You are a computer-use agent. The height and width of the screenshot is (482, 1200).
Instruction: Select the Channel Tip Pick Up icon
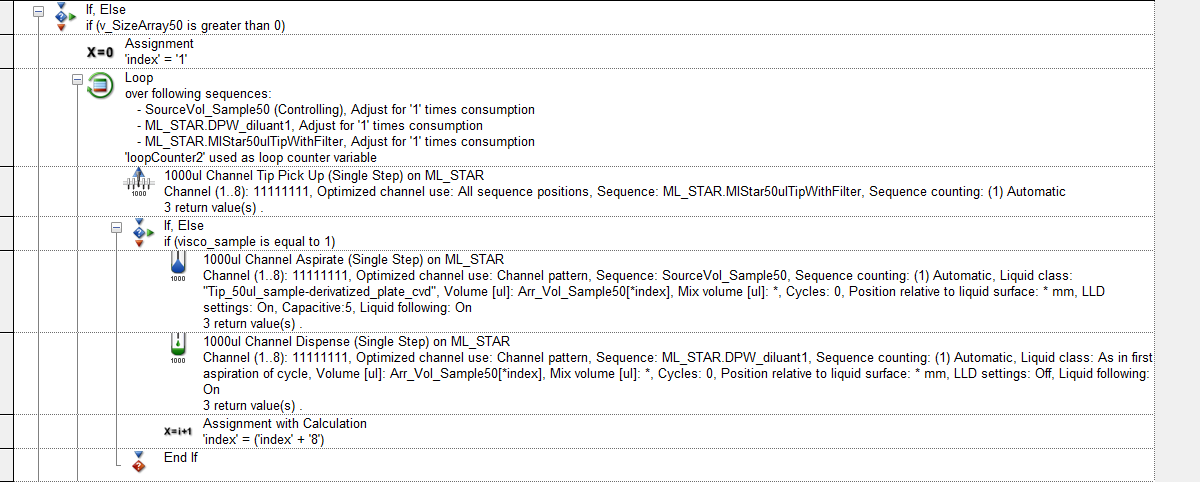click(139, 183)
